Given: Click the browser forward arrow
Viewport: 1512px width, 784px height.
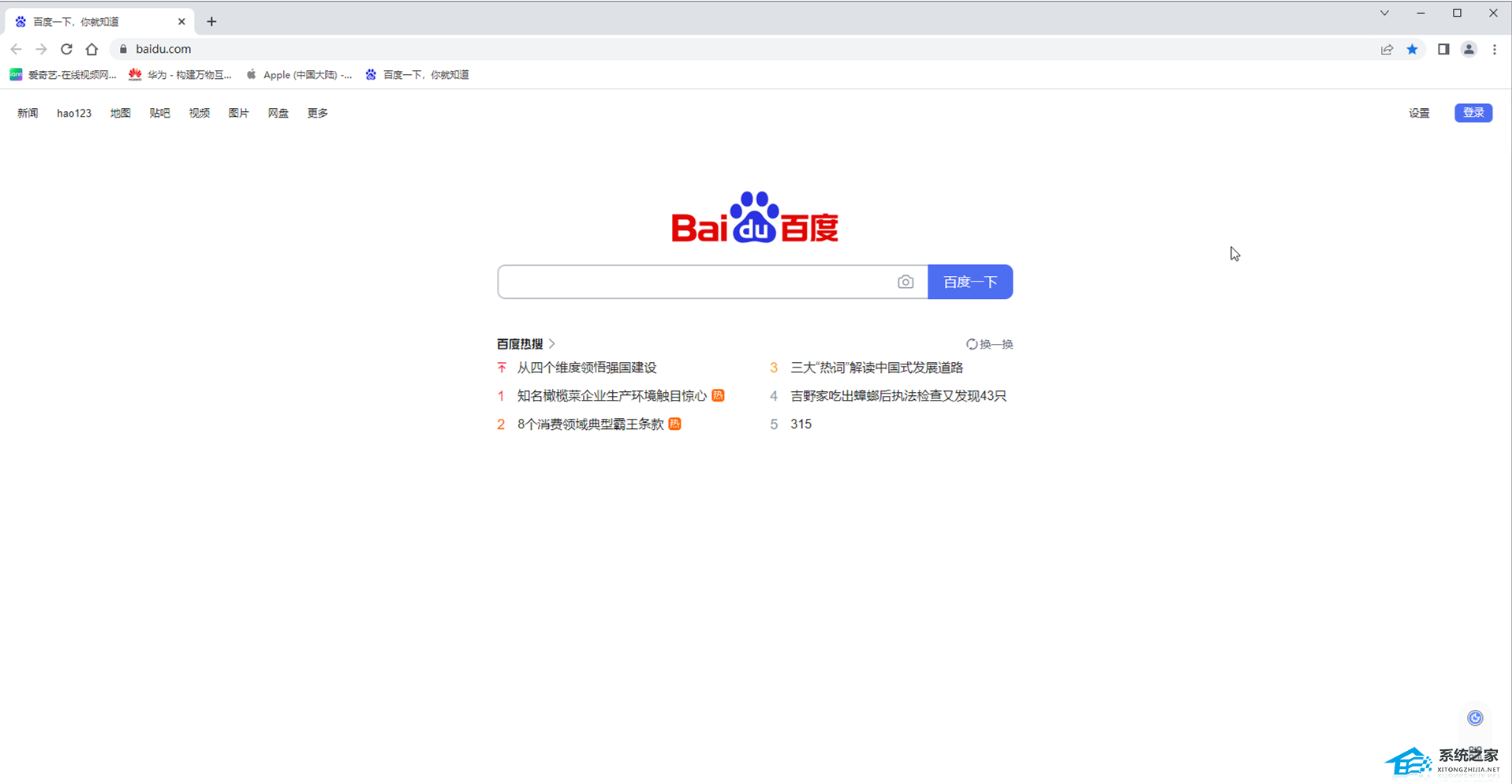Looking at the screenshot, I should click(41, 49).
